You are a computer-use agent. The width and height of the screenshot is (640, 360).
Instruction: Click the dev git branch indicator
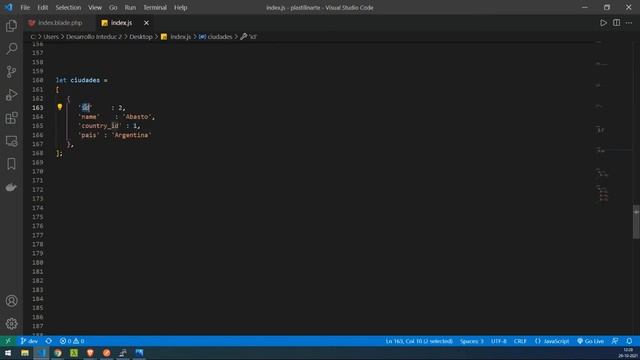tap(29, 341)
